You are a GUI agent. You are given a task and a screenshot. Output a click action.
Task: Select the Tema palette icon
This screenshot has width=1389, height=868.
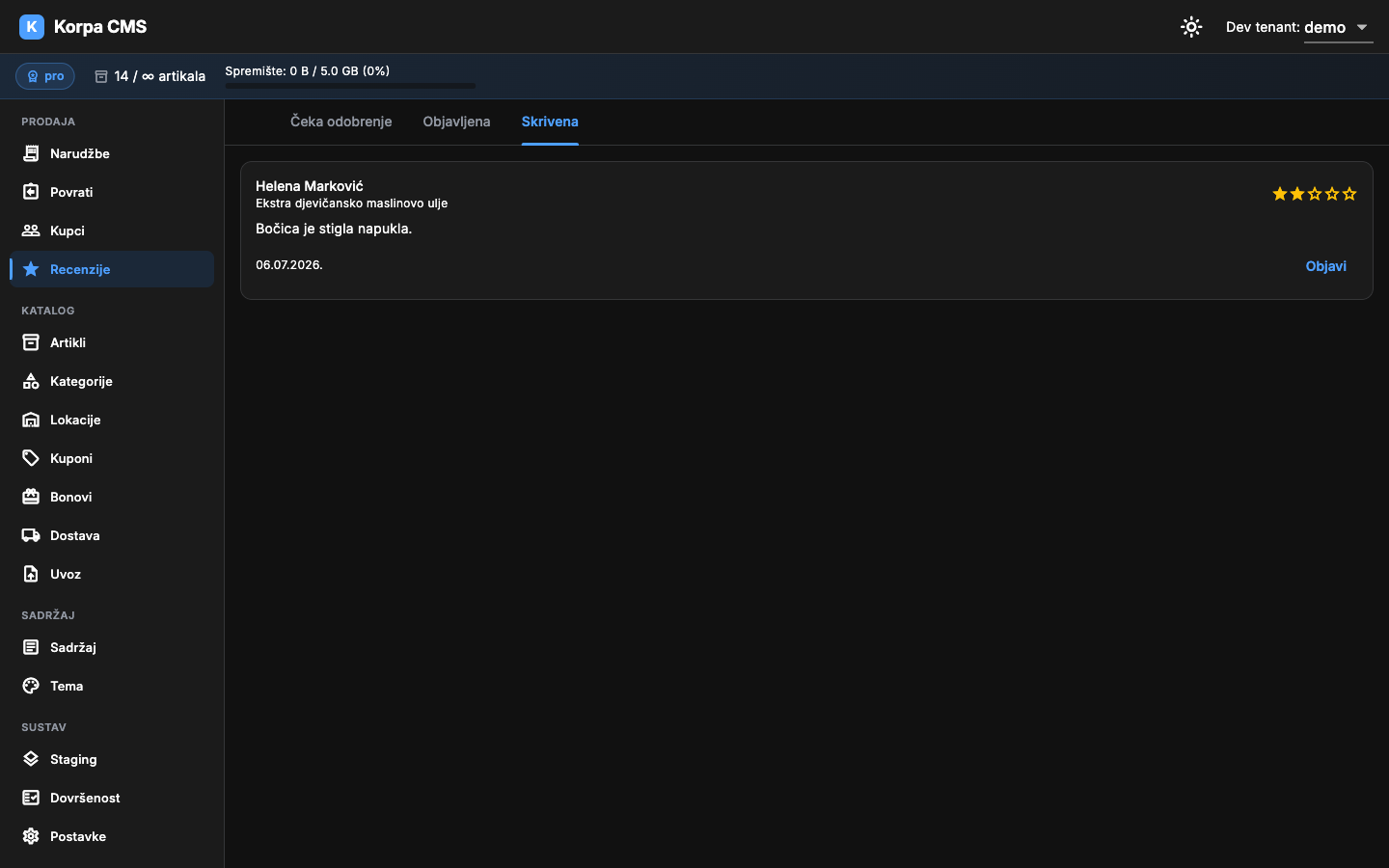[x=31, y=686]
